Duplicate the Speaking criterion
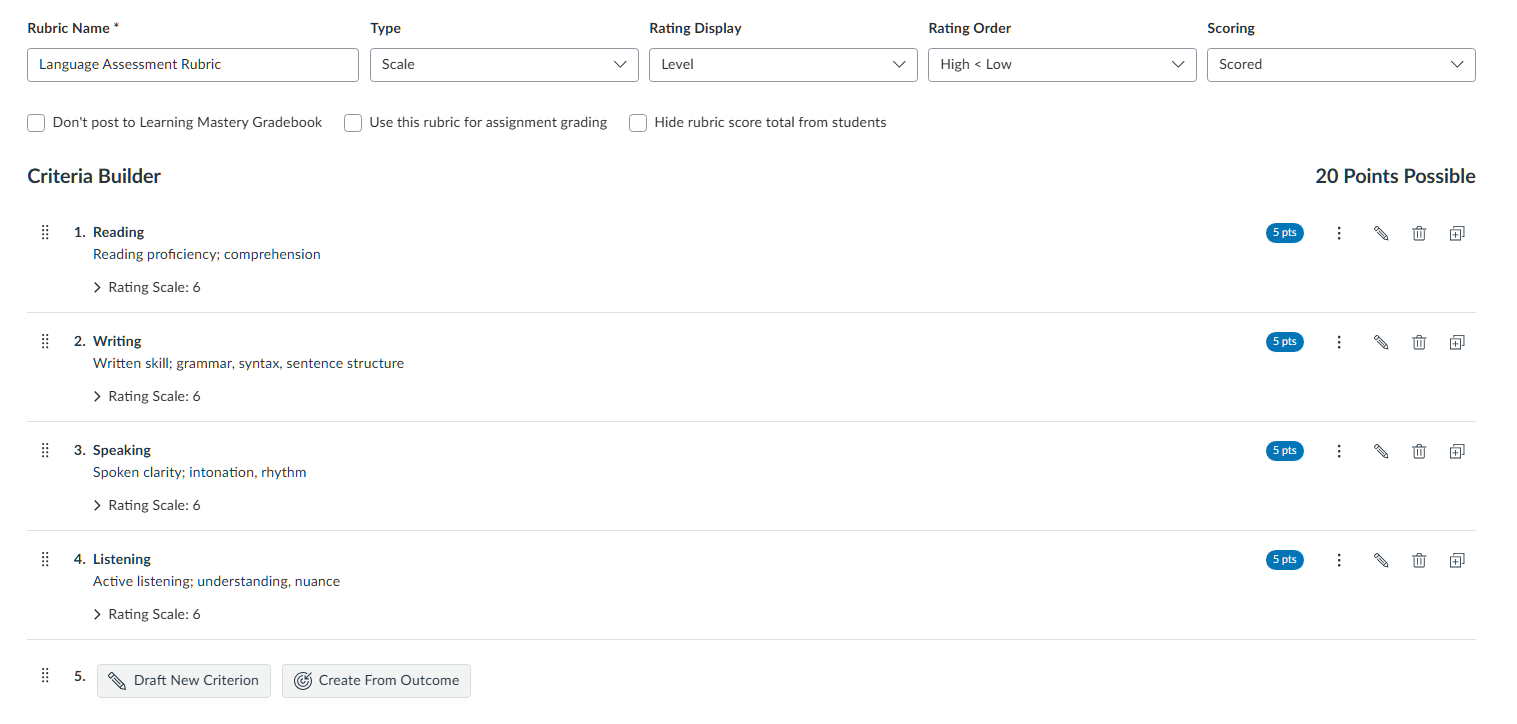This screenshot has height=724, width=1517. pyautogui.click(x=1457, y=451)
